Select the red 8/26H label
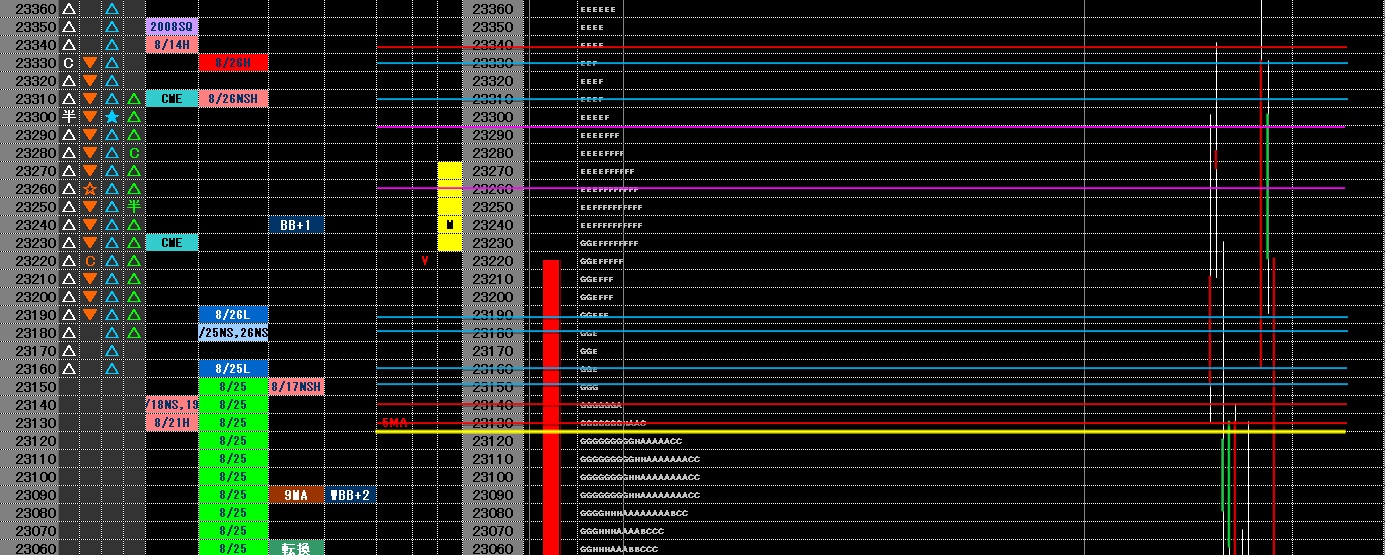The width and height of the screenshot is (1385, 555). click(233, 63)
